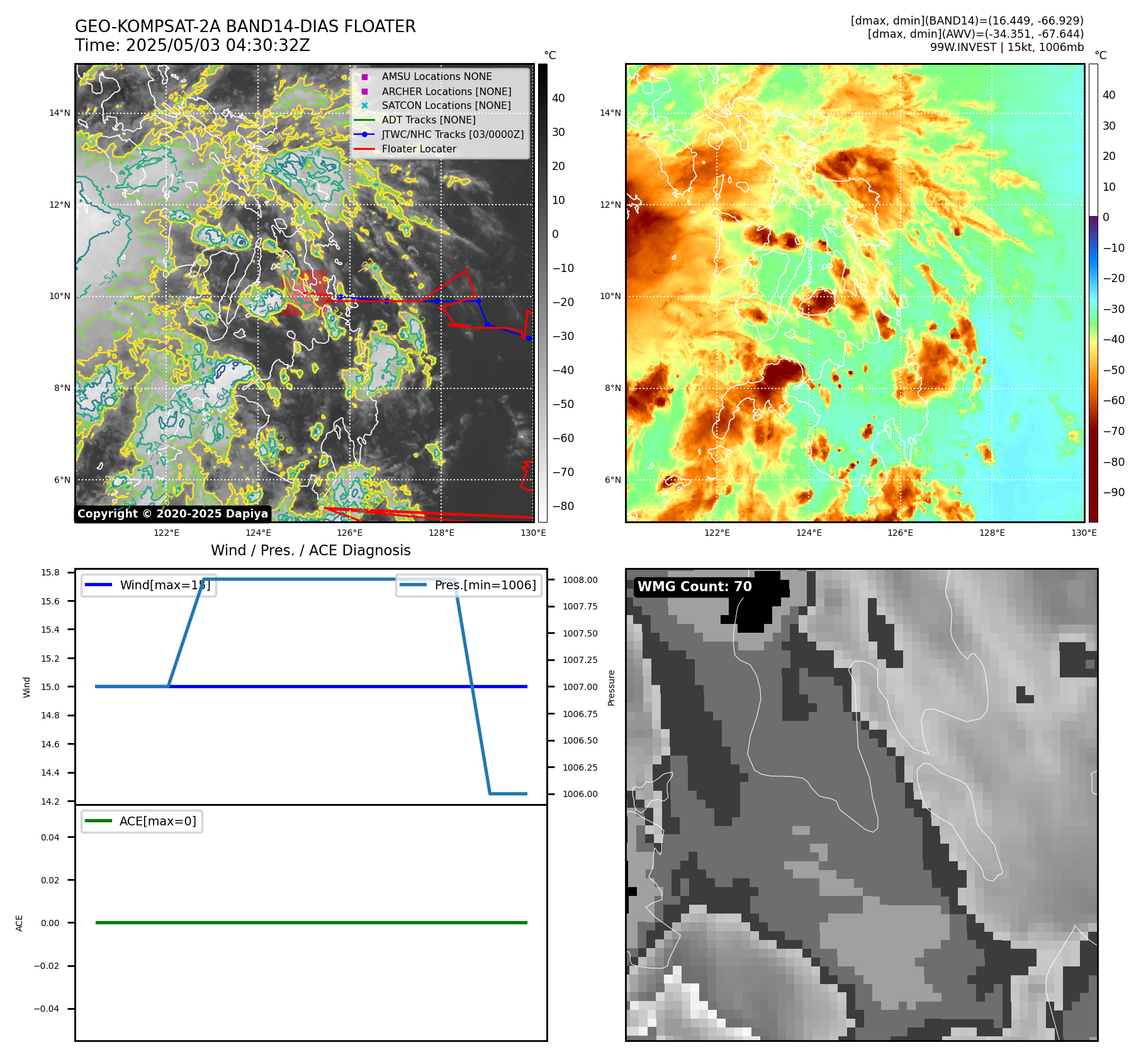Select the 99W.INVEST | 15kt, 1006mb label
The width and height of the screenshot is (1141, 1064).
(1007, 47)
